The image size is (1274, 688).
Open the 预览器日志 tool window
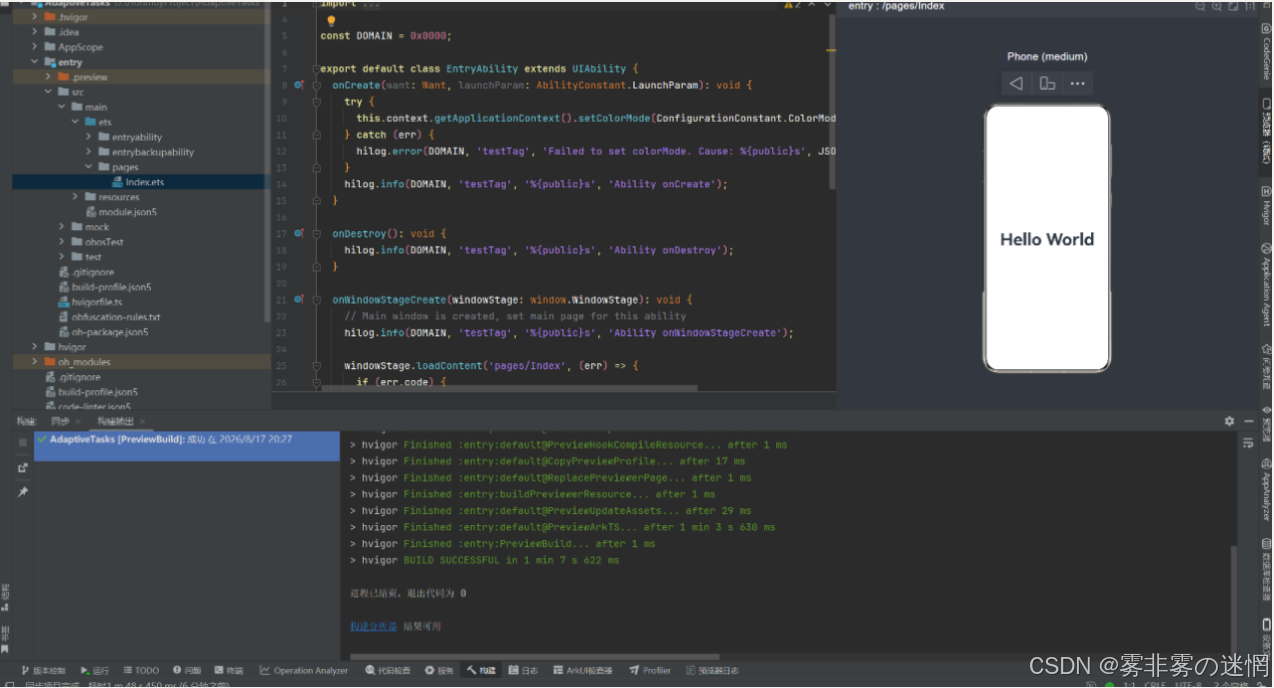point(712,670)
